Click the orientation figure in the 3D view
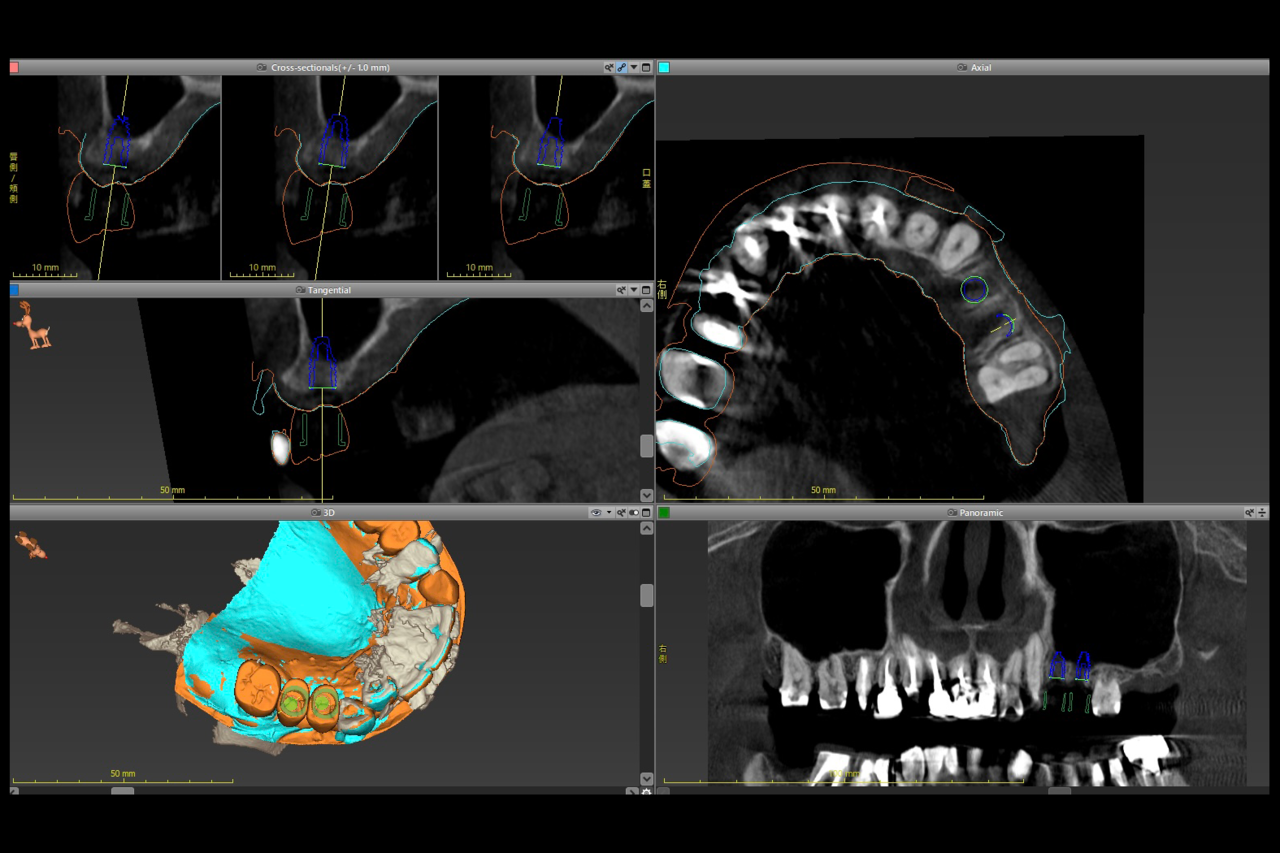 coord(31,546)
